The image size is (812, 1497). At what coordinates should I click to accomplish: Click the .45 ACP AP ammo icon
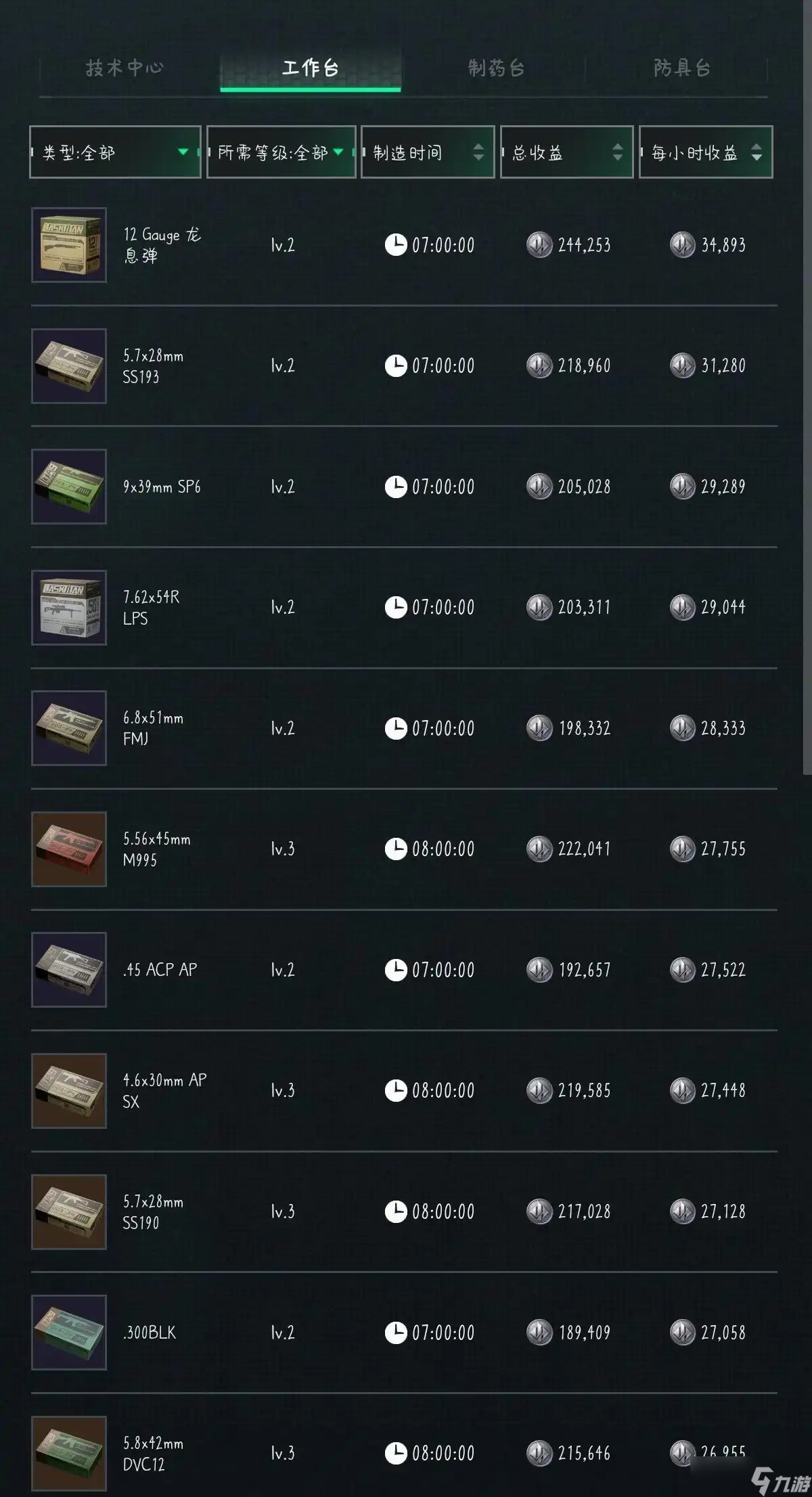click(x=69, y=970)
